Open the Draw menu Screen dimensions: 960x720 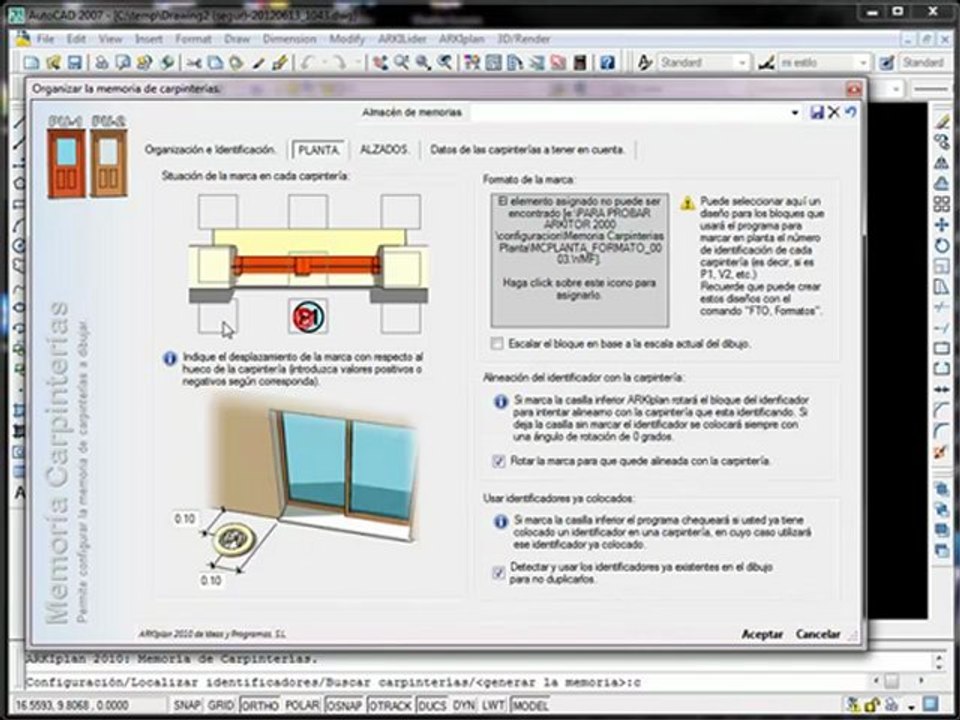tap(237, 39)
